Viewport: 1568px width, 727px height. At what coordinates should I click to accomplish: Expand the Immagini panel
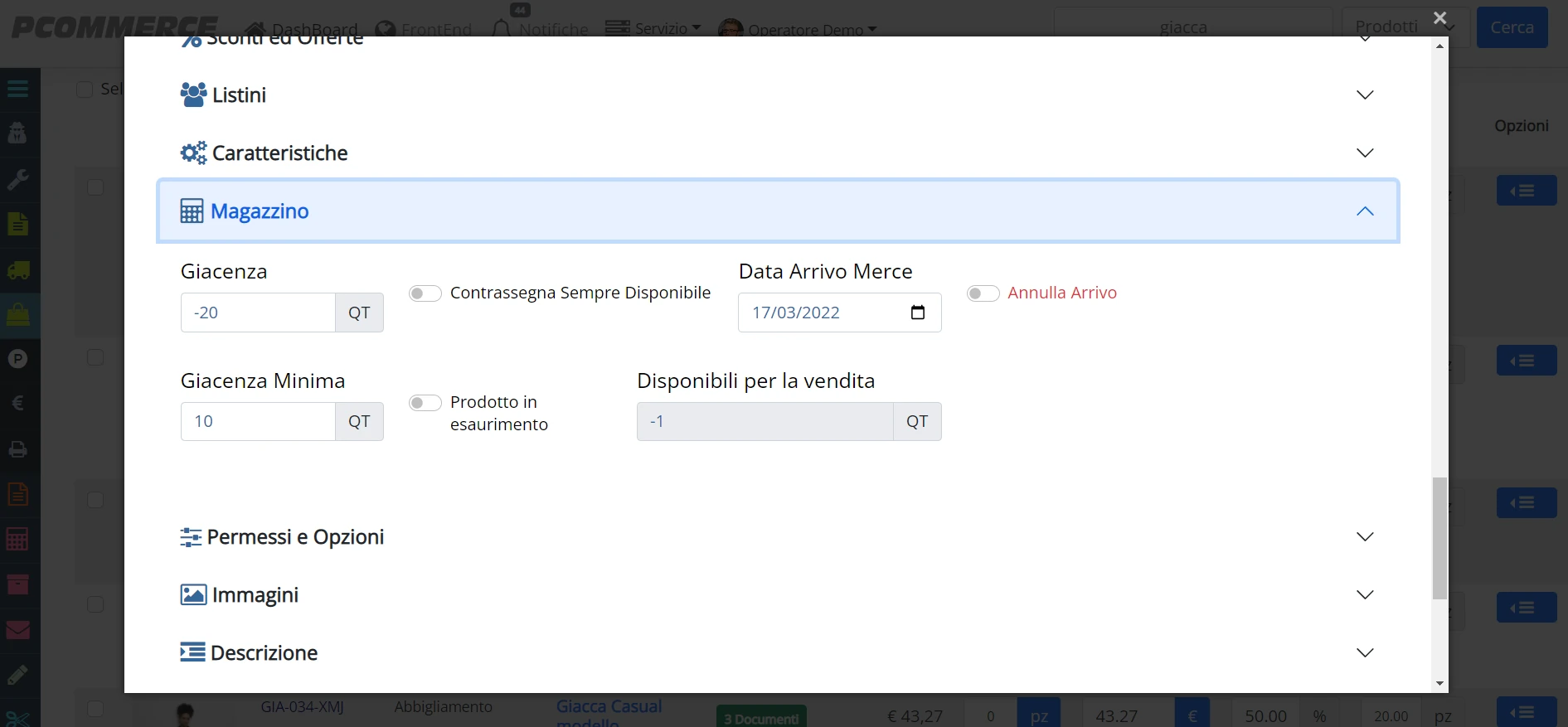[778, 594]
